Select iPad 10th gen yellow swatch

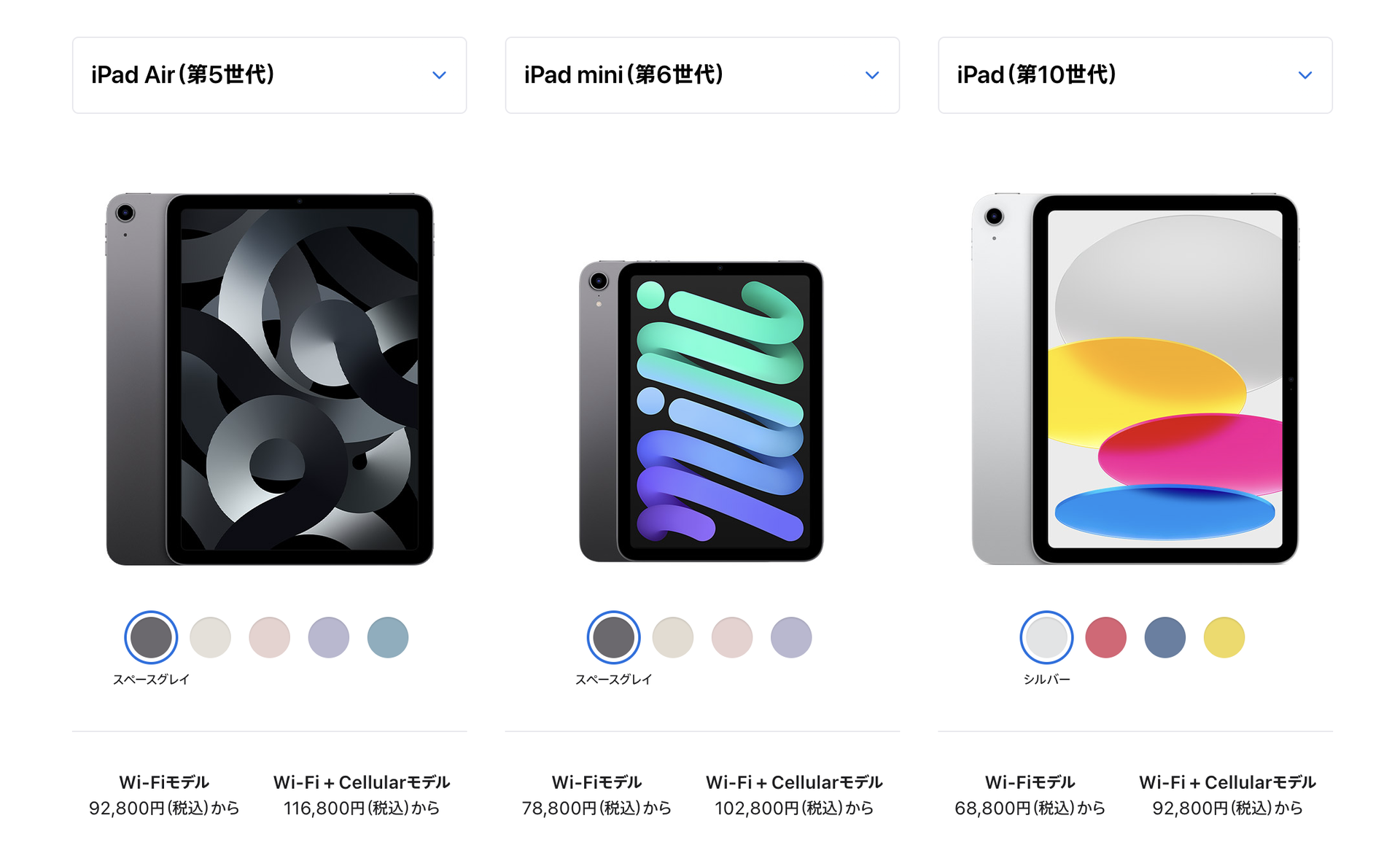pos(1224,637)
